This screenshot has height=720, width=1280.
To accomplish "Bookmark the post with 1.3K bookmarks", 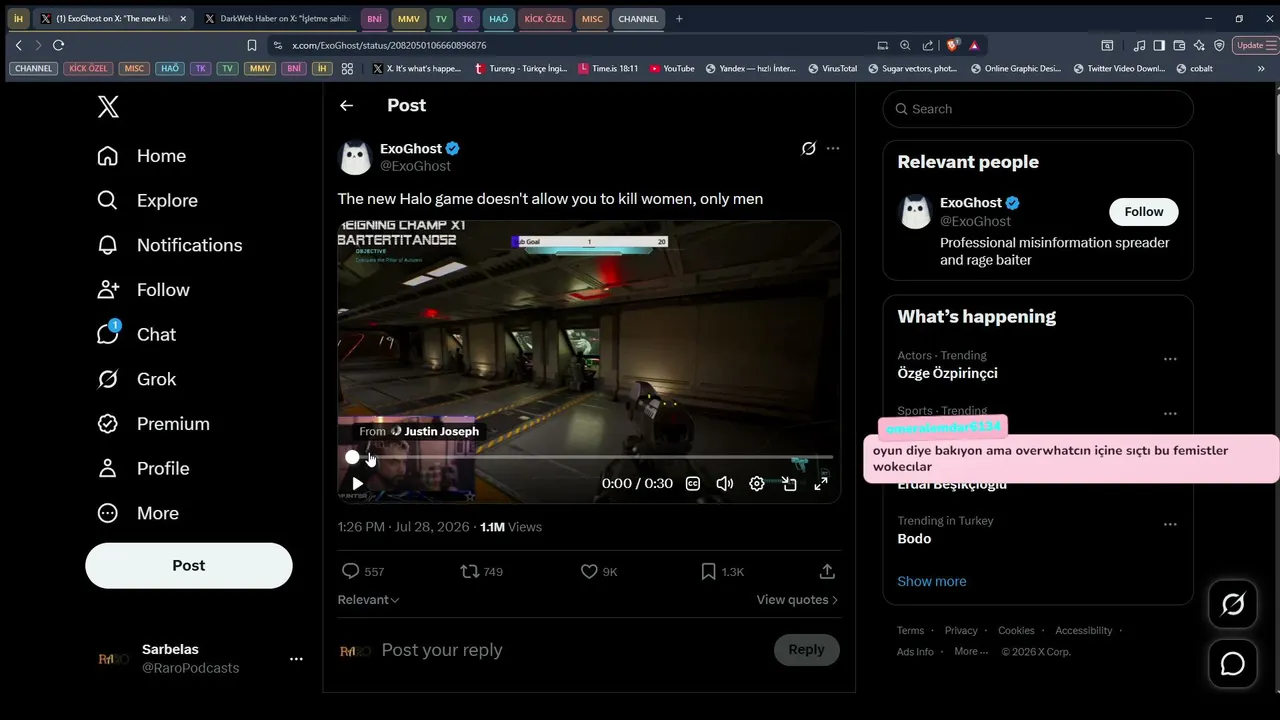I will click(x=708, y=571).
